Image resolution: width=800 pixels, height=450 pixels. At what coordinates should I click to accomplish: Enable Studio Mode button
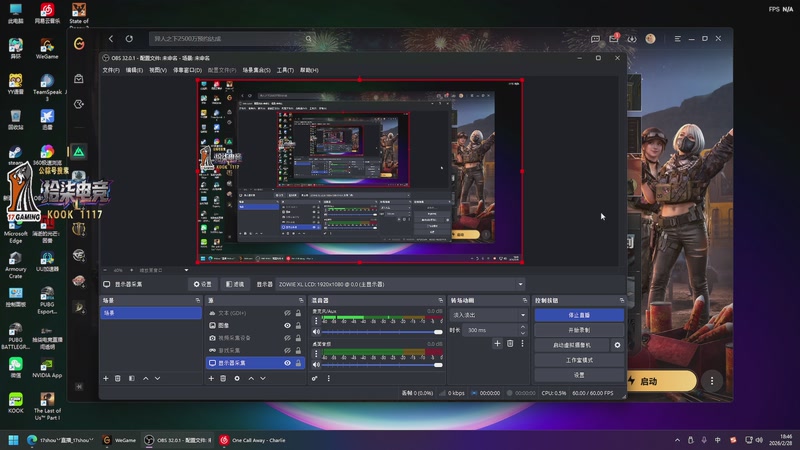[579, 360]
